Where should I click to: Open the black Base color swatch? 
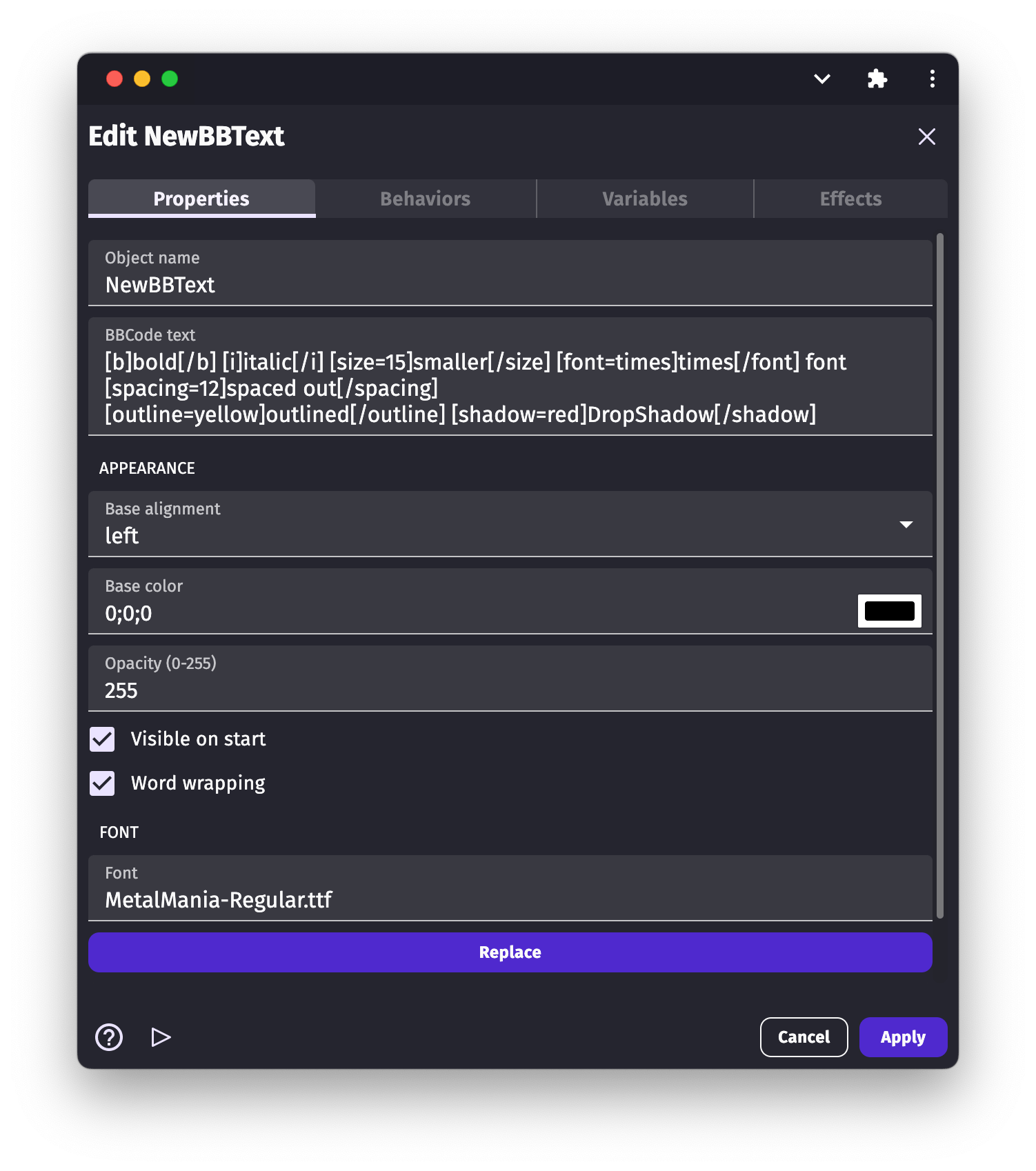click(889, 611)
